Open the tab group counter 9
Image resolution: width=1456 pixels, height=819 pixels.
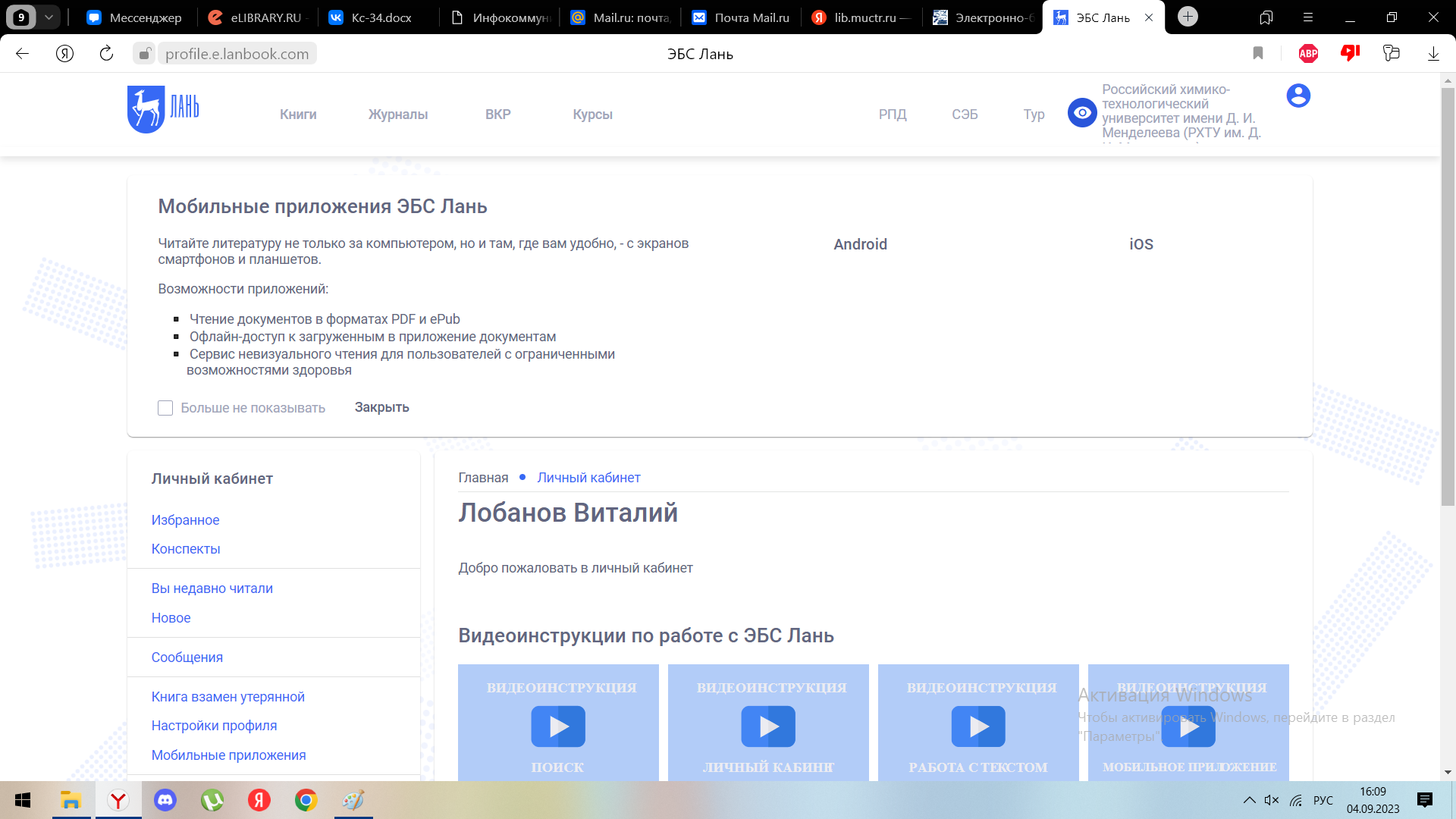pyautogui.click(x=21, y=17)
